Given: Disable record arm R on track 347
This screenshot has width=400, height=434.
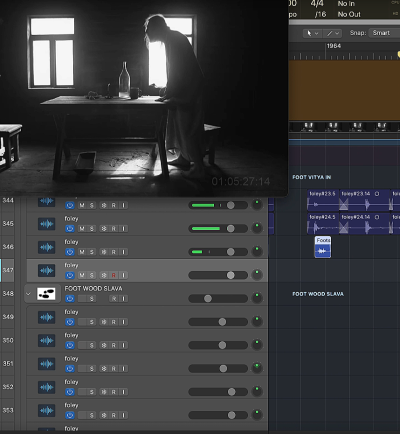Looking at the screenshot, I should click(x=114, y=275).
